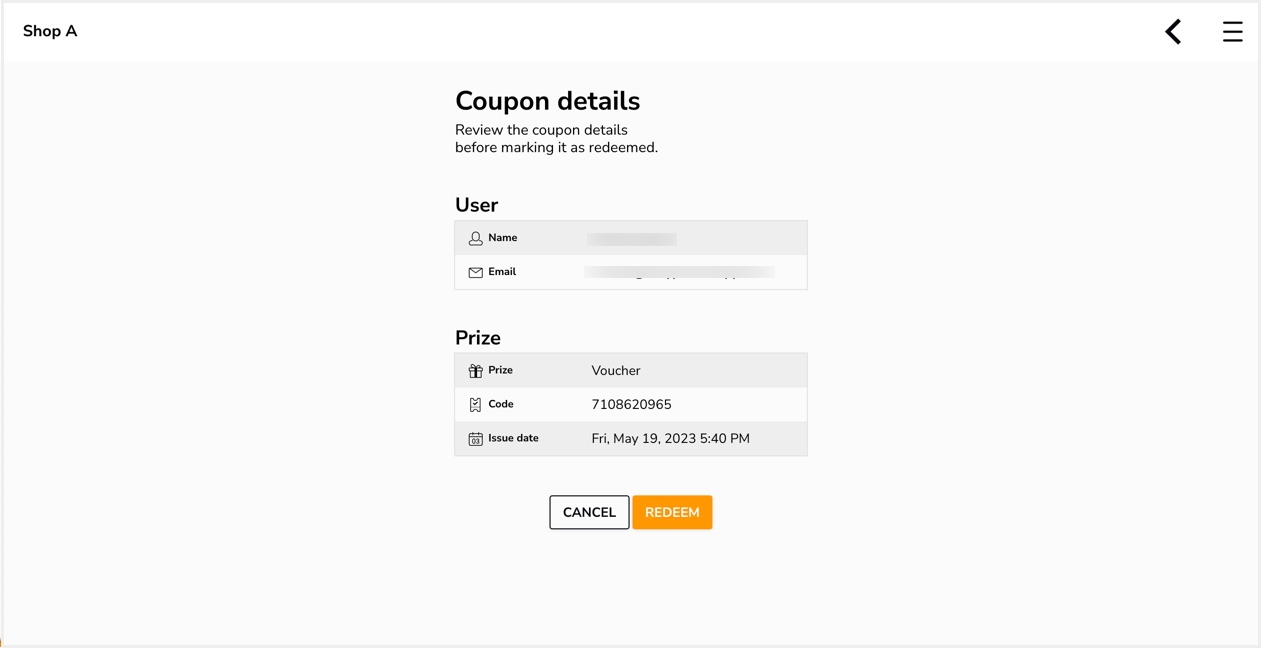Screen dimensions: 1261x649
Task: Click the Prize section heading
Action: [x=478, y=338]
